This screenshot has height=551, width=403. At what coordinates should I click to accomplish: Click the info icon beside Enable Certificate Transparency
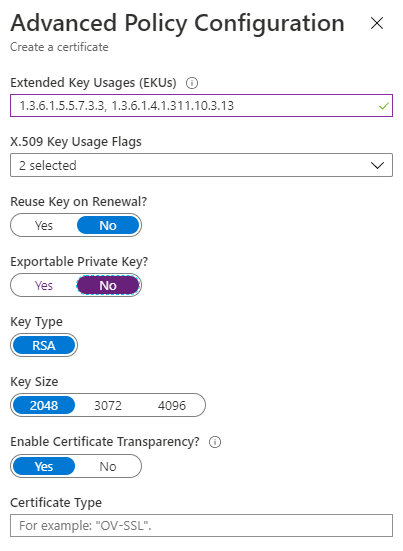click(x=215, y=442)
